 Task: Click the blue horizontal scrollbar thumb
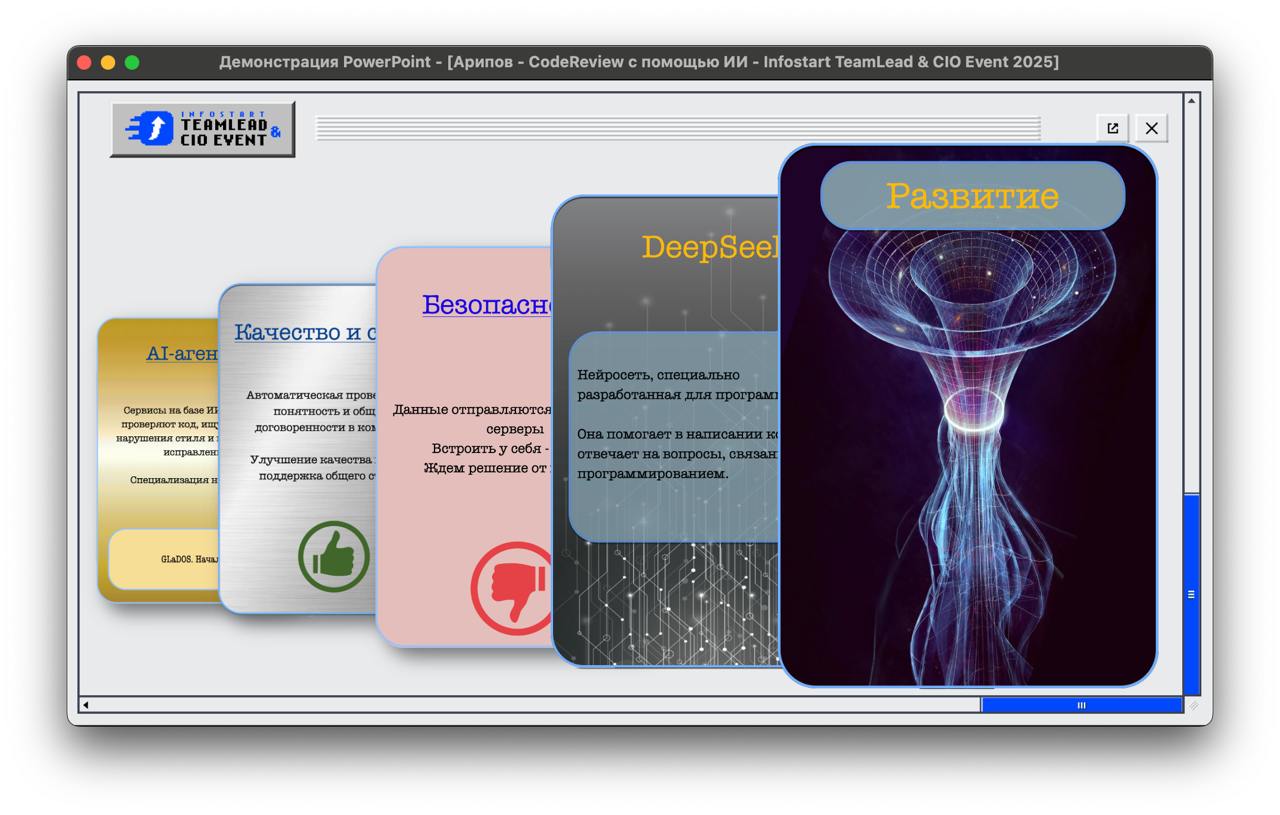(x=1081, y=705)
